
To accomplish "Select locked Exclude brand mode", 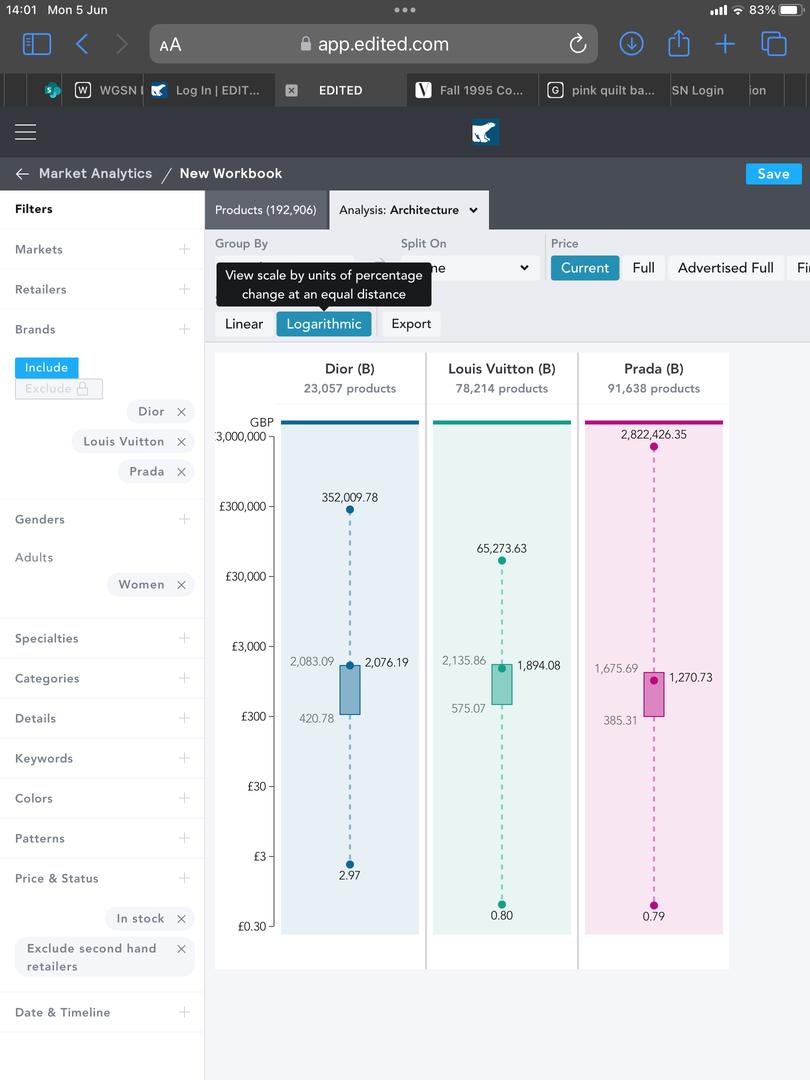I will (x=59, y=389).
